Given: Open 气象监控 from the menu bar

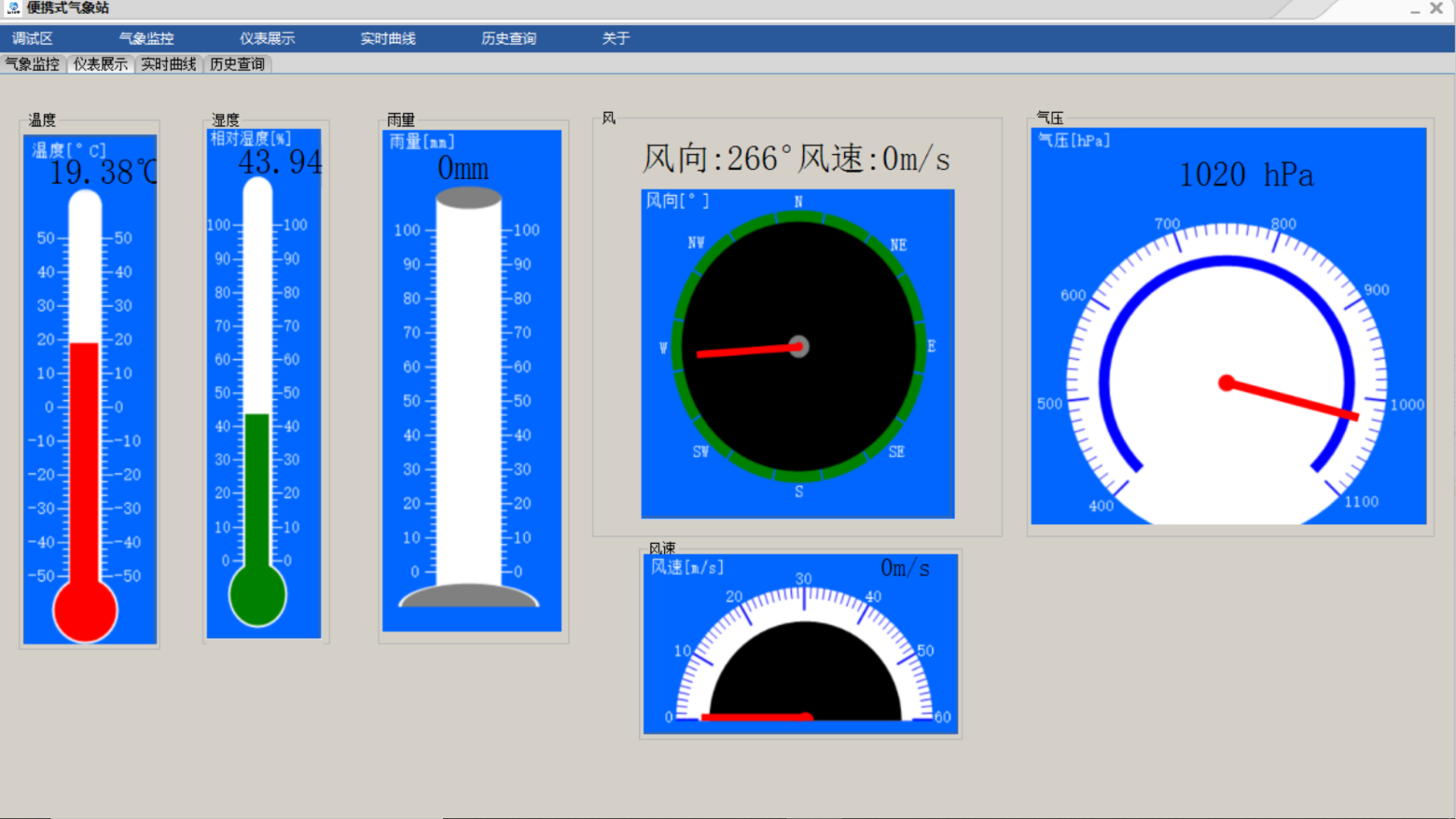Looking at the screenshot, I should [145, 38].
